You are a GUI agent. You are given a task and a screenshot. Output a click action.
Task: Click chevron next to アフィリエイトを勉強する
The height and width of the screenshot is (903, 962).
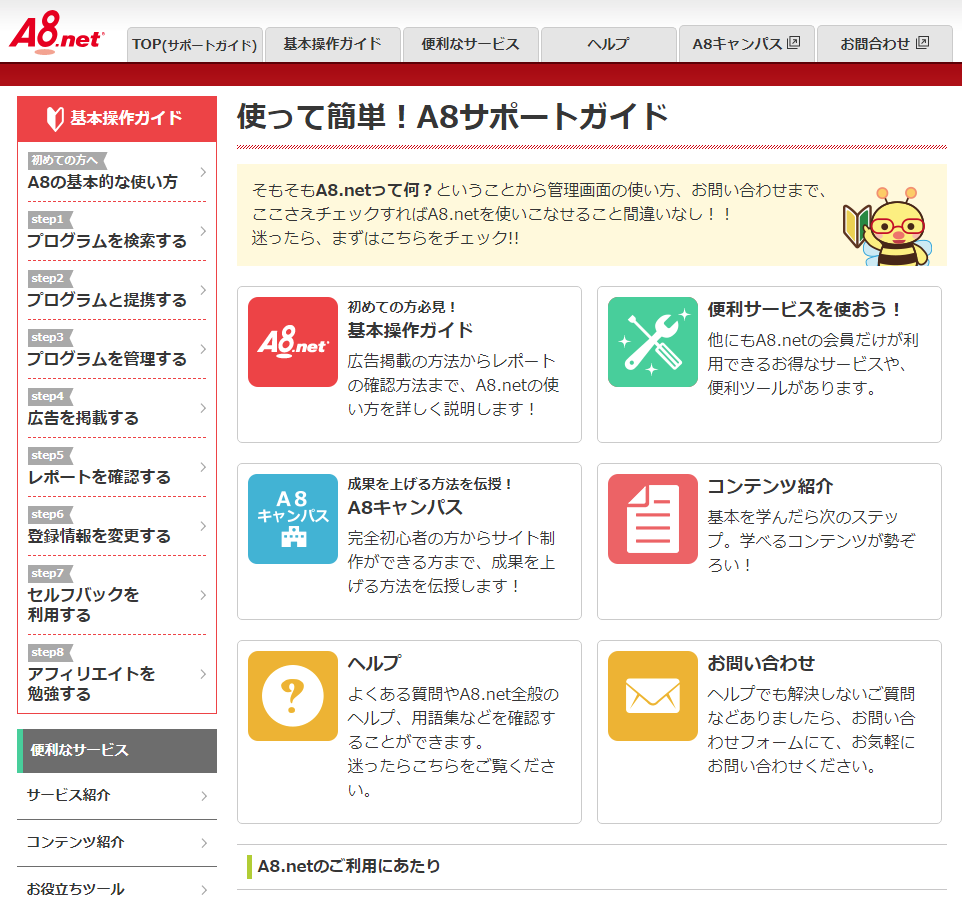(203, 674)
